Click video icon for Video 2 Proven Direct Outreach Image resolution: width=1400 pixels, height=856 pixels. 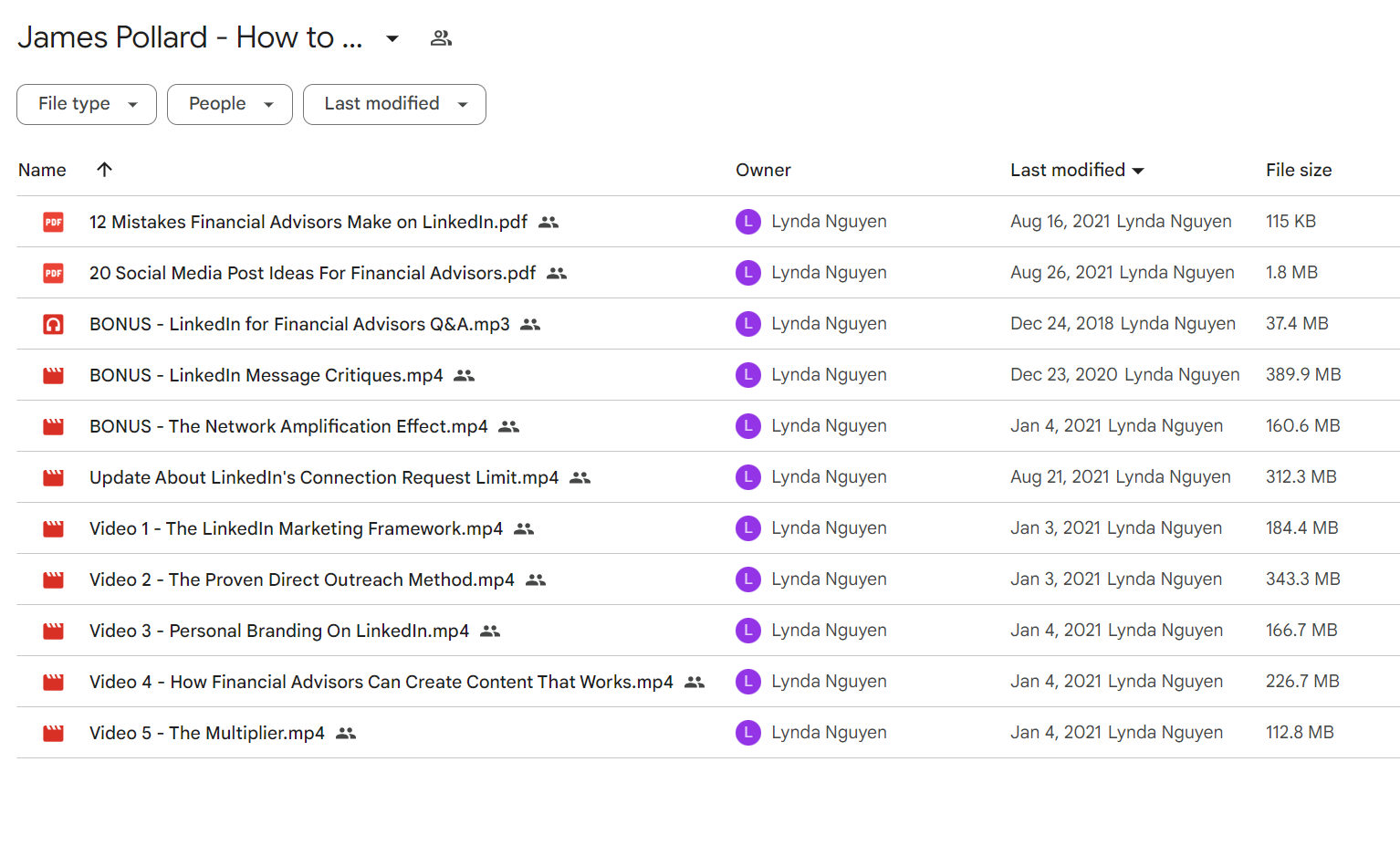(x=54, y=579)
